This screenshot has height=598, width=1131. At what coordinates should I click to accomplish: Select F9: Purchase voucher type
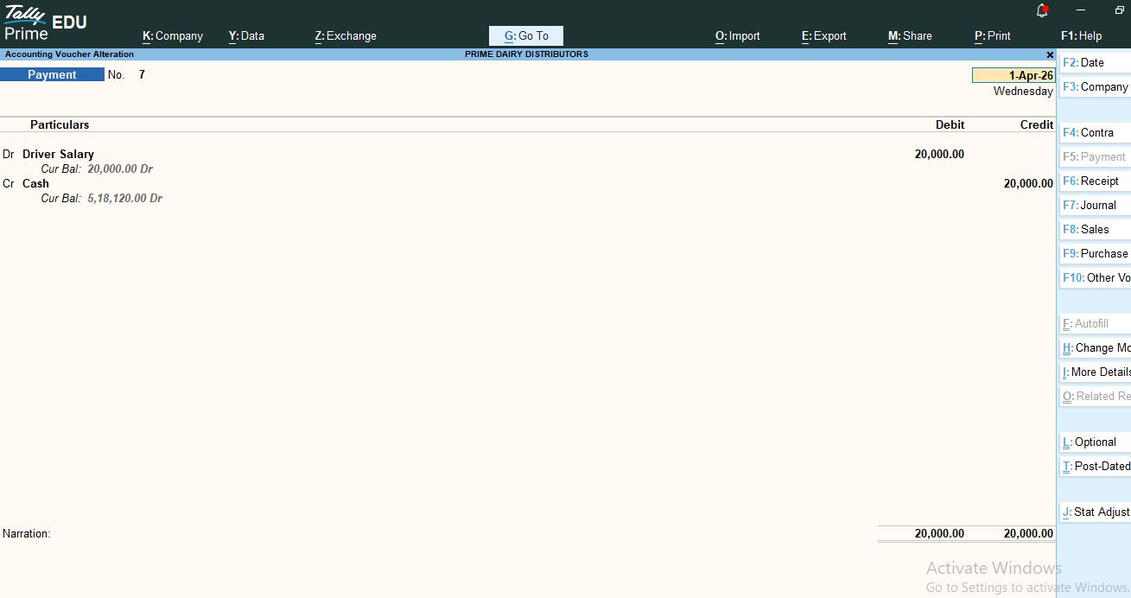coord(1095,253)
